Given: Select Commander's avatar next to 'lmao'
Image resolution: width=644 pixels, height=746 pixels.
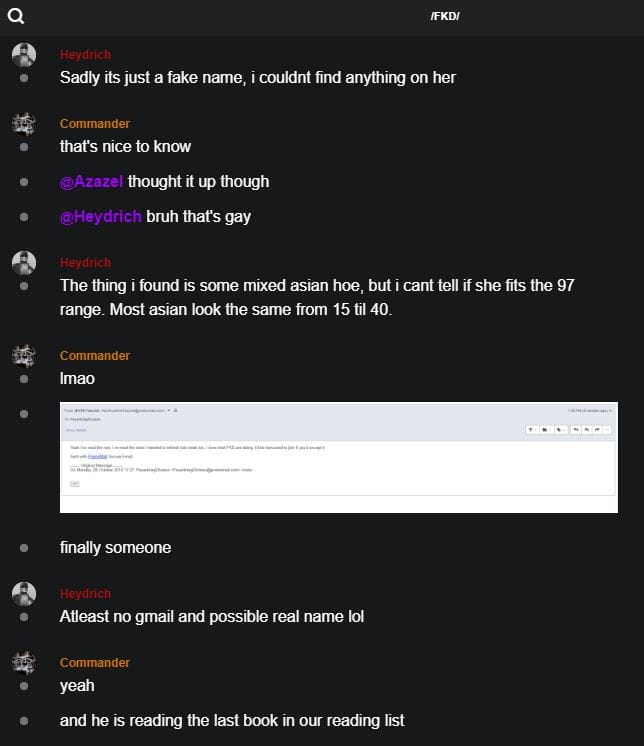Looking at the screenshot, I should [24, 356].
